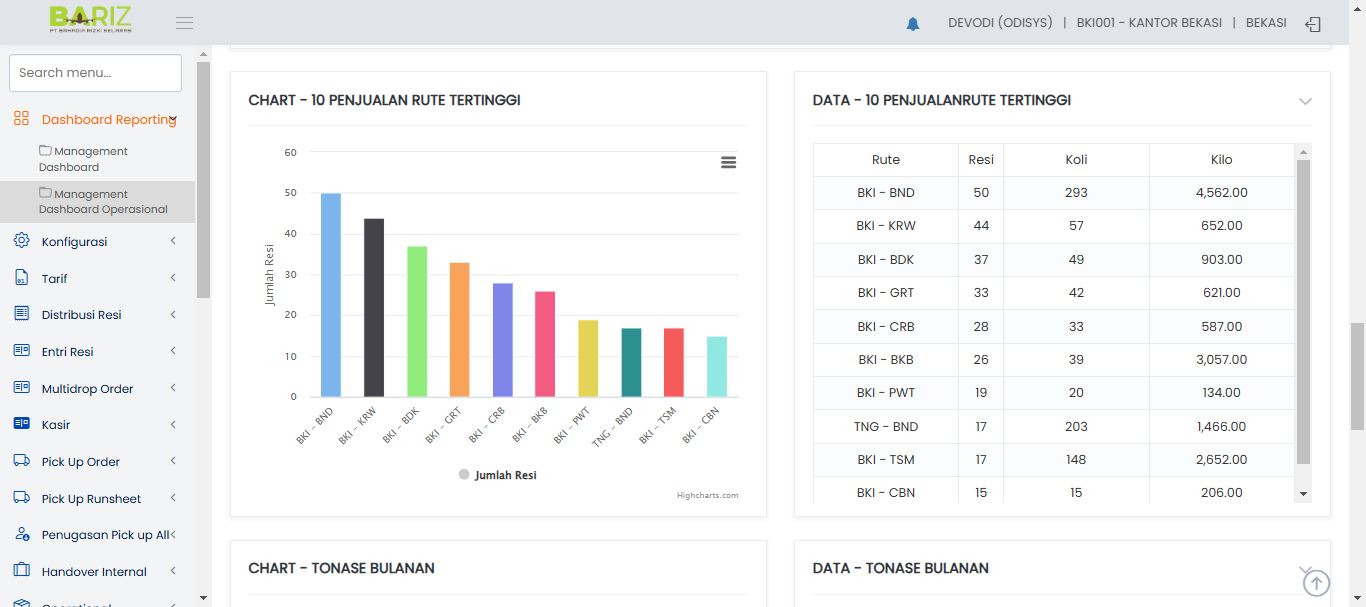Click the scroll-to-top arrow icon
The image size is (1366, 607).
1316,583
